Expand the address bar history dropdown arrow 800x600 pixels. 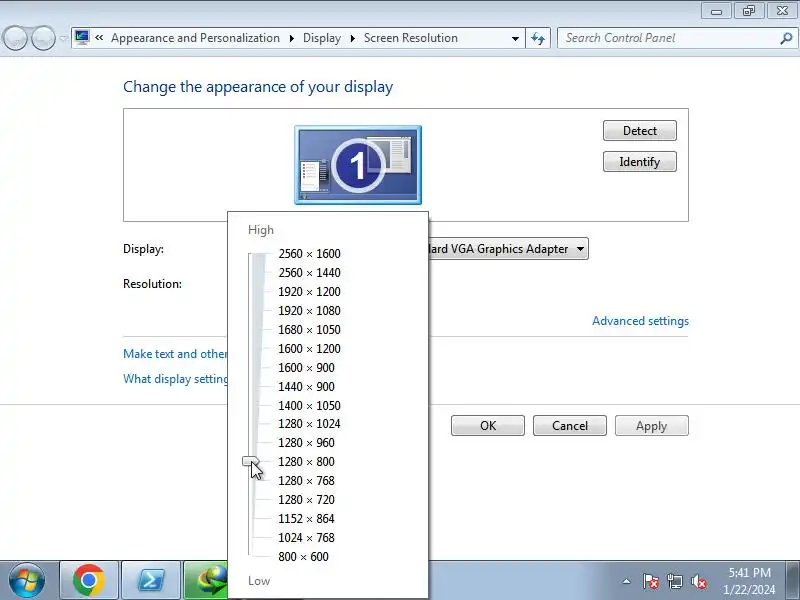click(x=515, y=38)
